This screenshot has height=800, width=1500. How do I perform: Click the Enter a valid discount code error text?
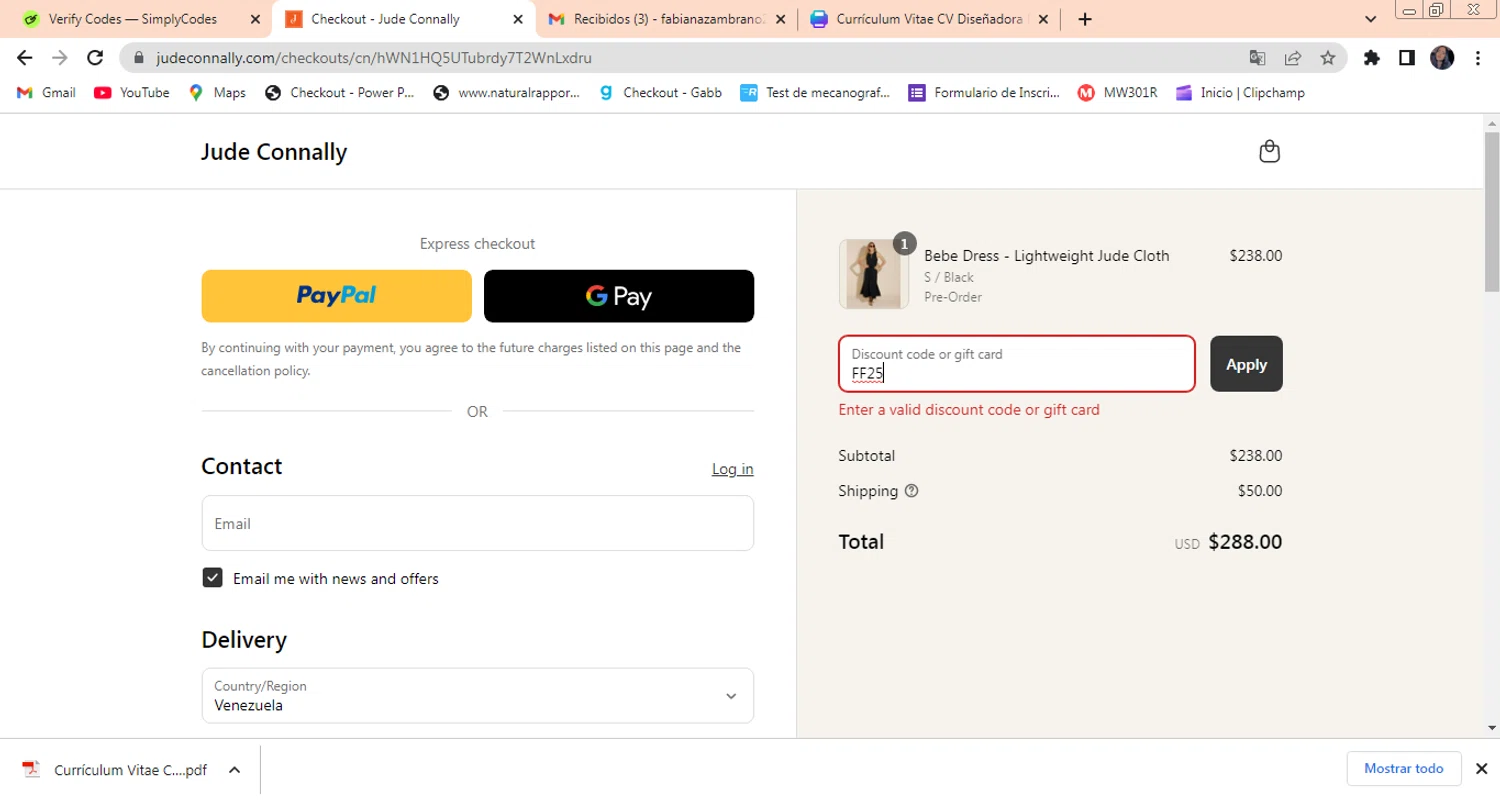point(969,410)
